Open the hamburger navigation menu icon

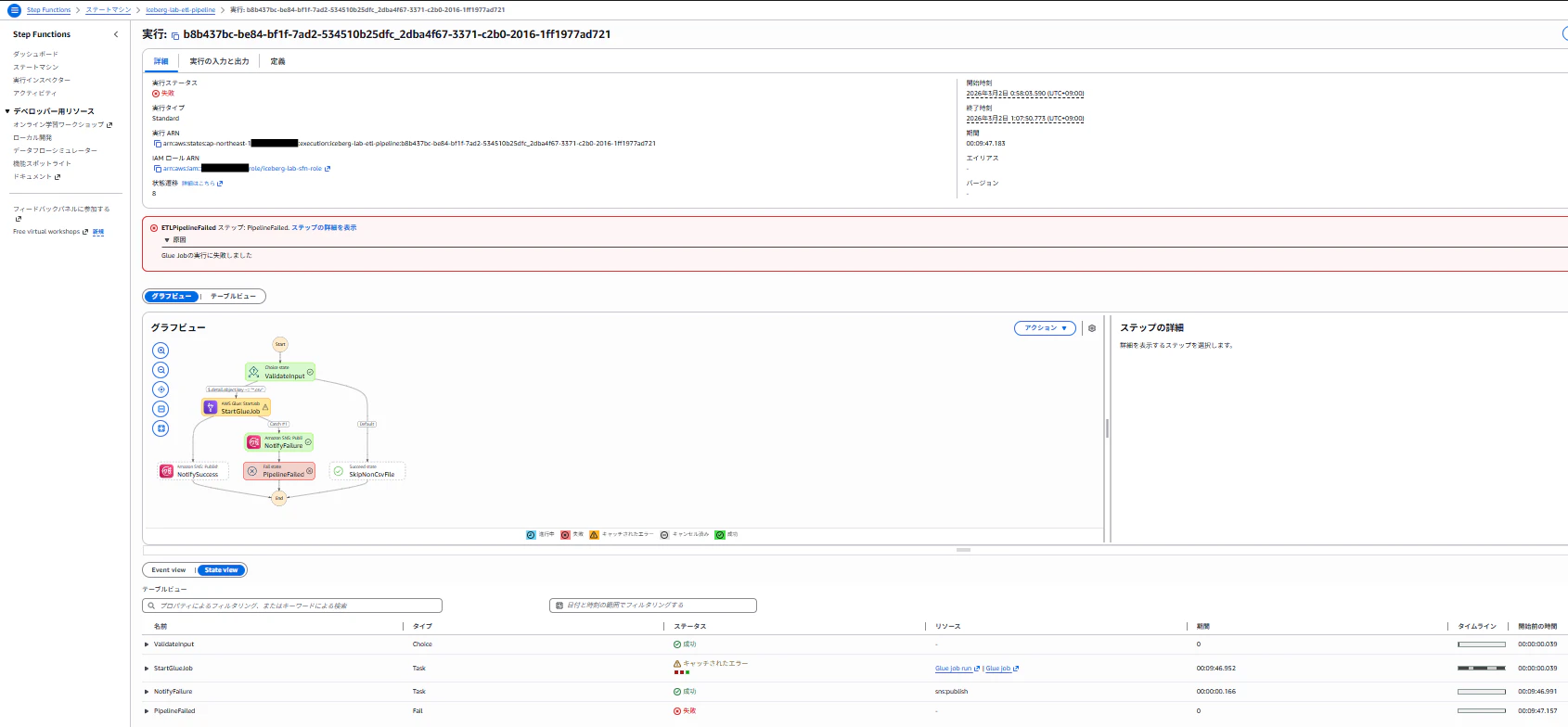pos(14,10)
